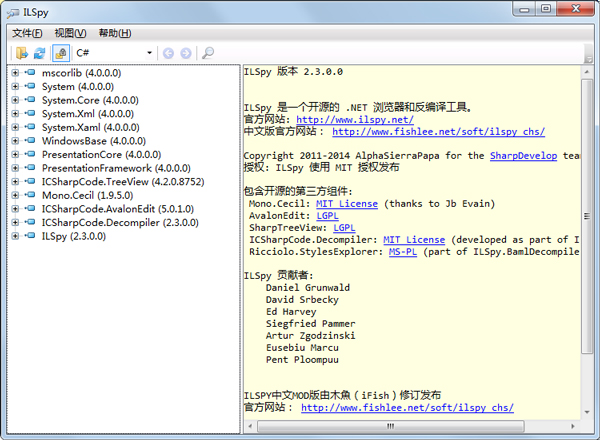Image resolution: width=600 pixels, height=440 pixels.
Task: Open the bottom fishlee.net ilspy_chs link
Action: [407, 407]
